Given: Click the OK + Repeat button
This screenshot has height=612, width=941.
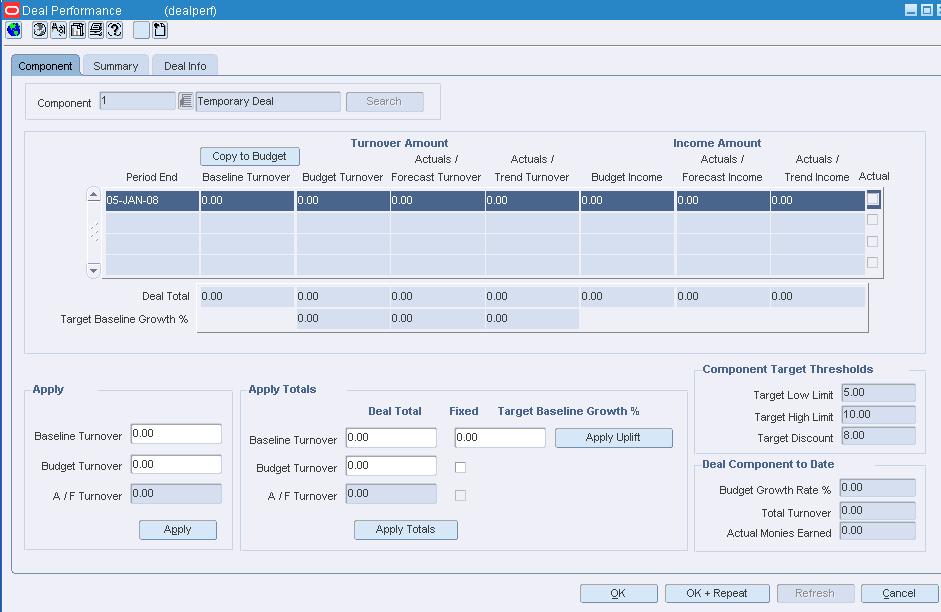Looking at the screenshot, I should (716, 593).
